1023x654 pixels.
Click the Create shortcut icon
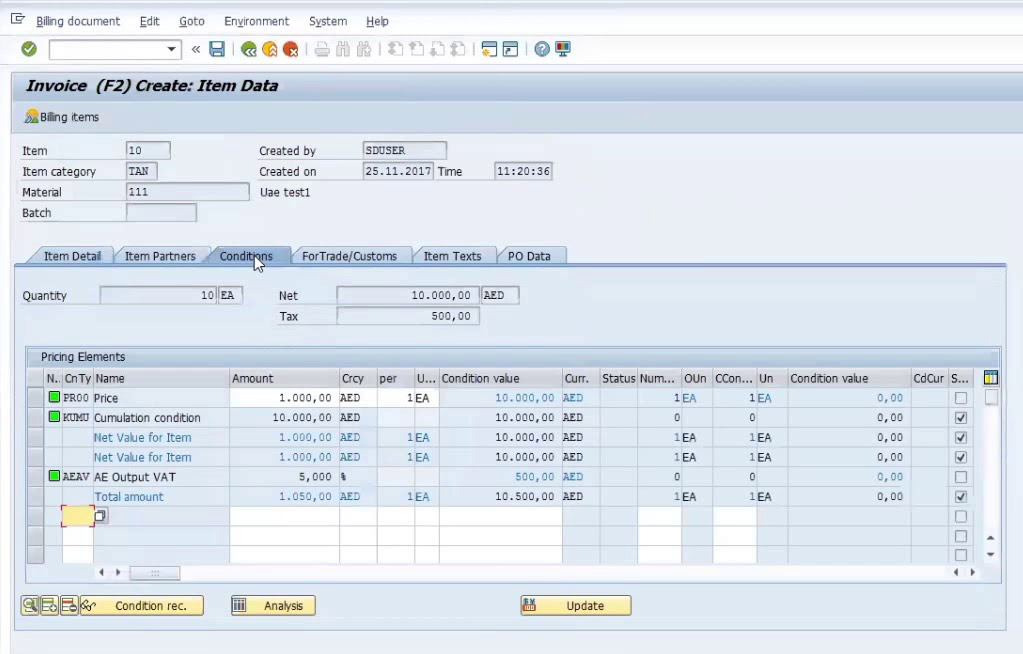click(510, 49)
